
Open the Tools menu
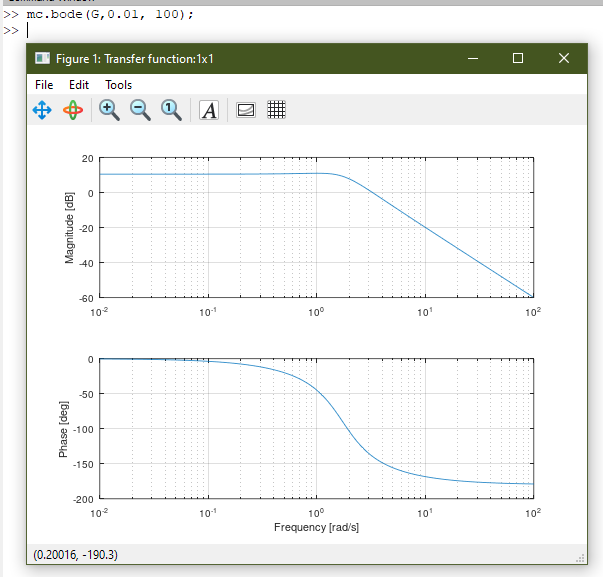tap(118, 85)
